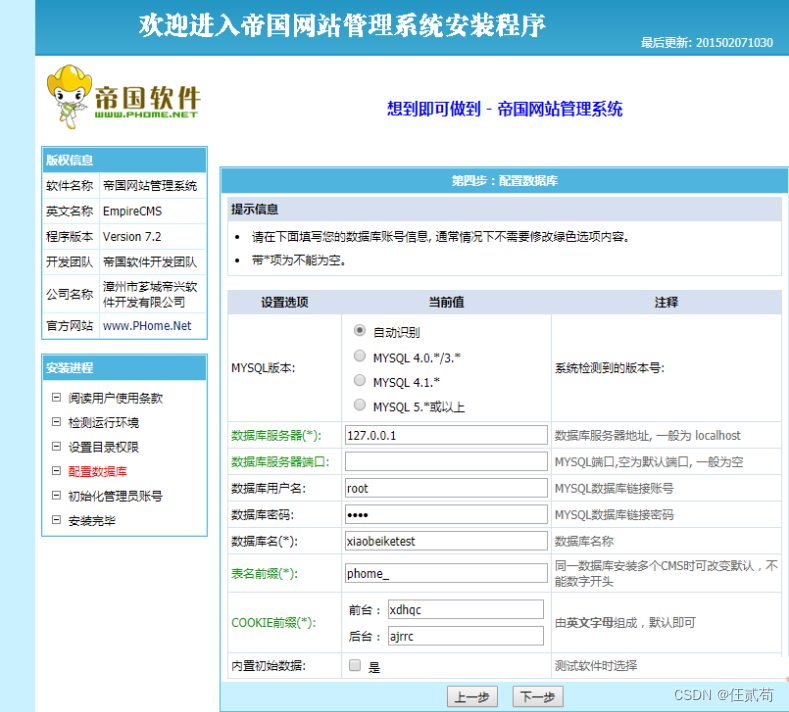Click box icon beside 配置数据库
Screen dimensions: 789x712
pyautogui.click(x=56, y=470)
